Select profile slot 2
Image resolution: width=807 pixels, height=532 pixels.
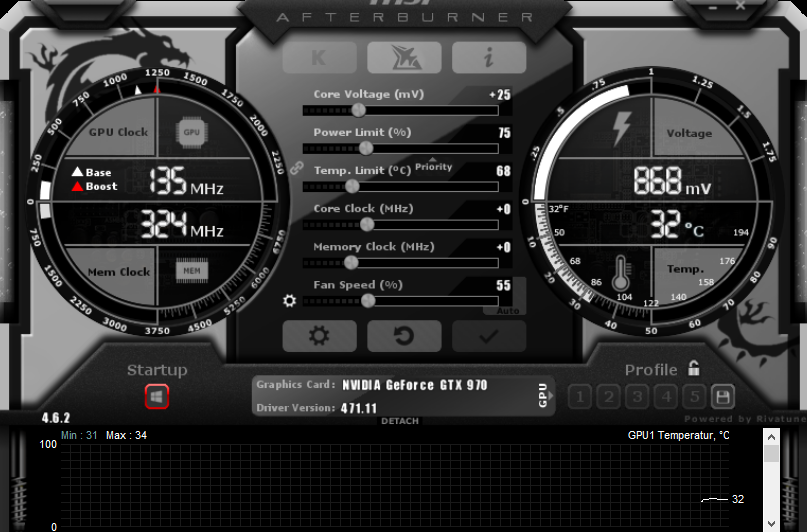[x=609, y=397]
